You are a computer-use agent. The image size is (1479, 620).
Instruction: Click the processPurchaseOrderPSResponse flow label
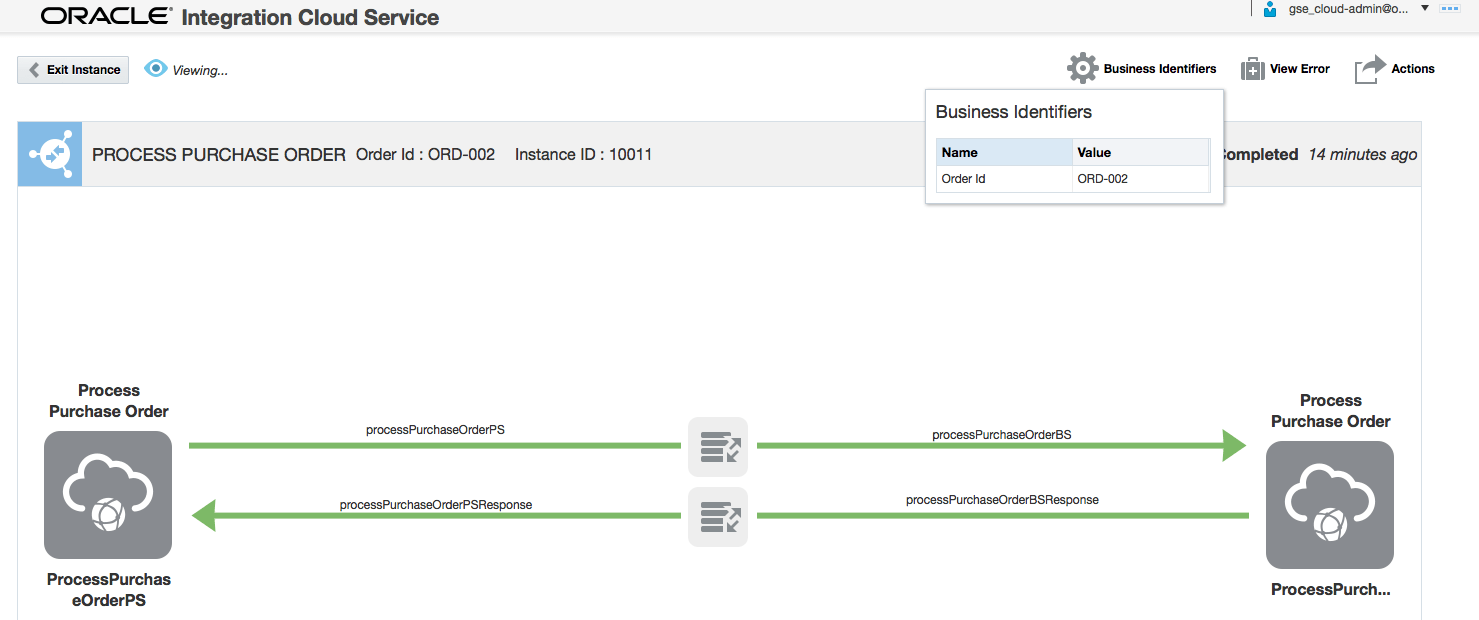coord(436,505)
